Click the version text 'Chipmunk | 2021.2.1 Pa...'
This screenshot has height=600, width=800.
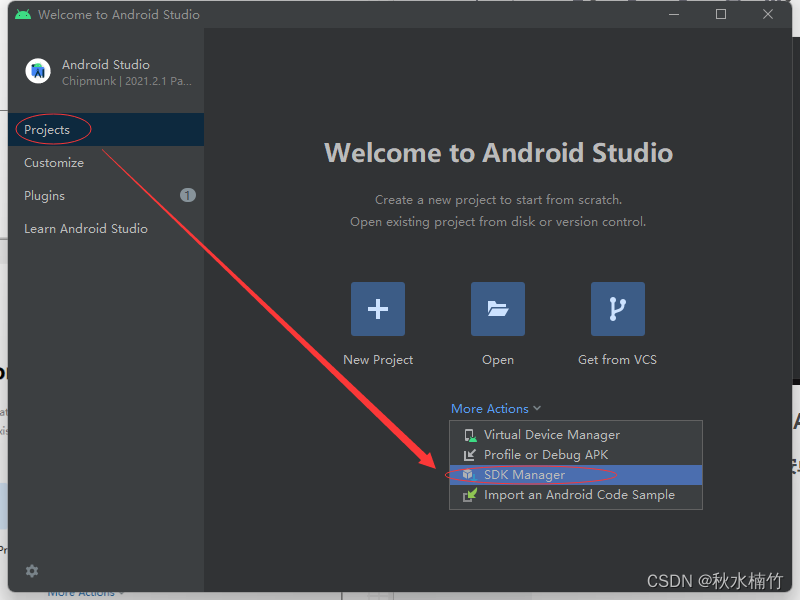click(x=127, y=81)
